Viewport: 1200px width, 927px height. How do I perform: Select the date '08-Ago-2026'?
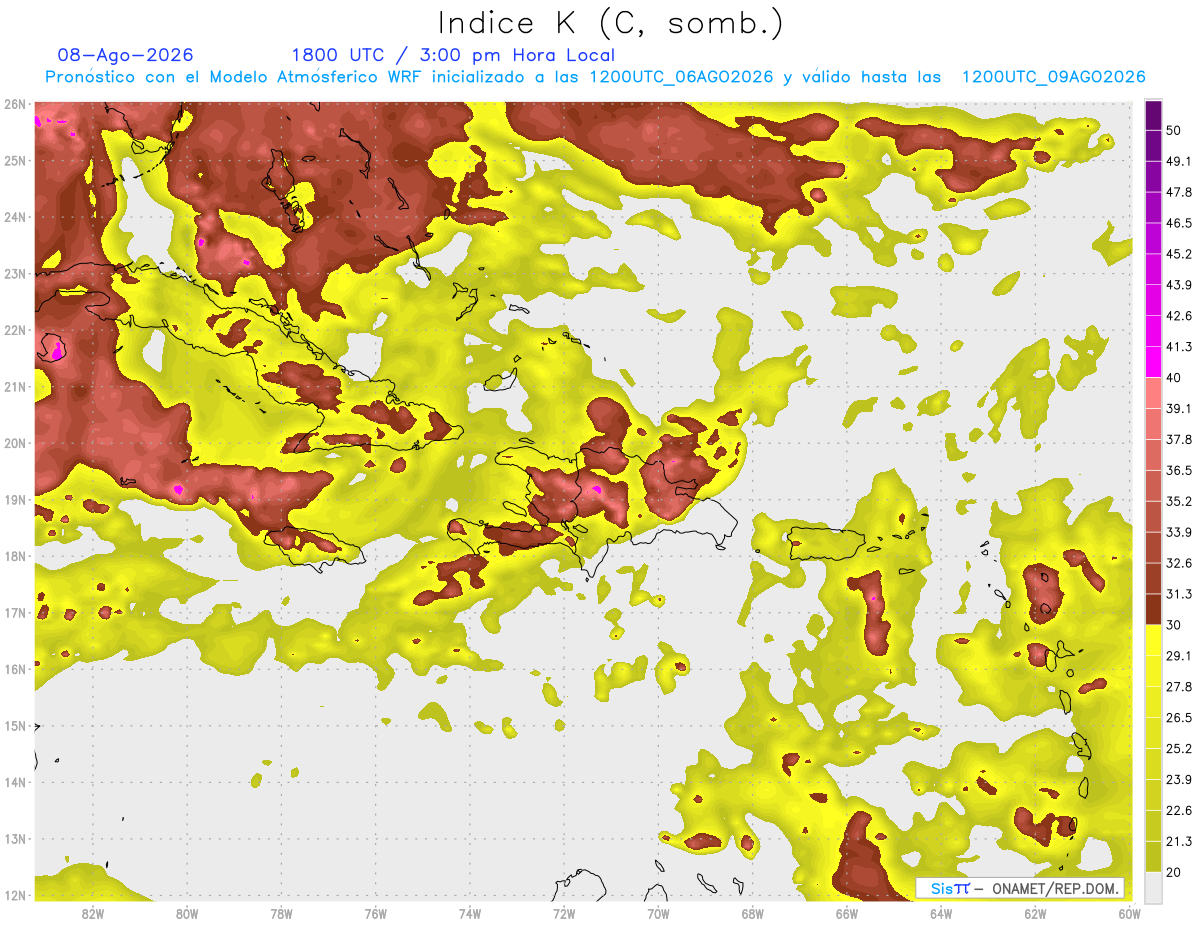click(x=126, y=55)
